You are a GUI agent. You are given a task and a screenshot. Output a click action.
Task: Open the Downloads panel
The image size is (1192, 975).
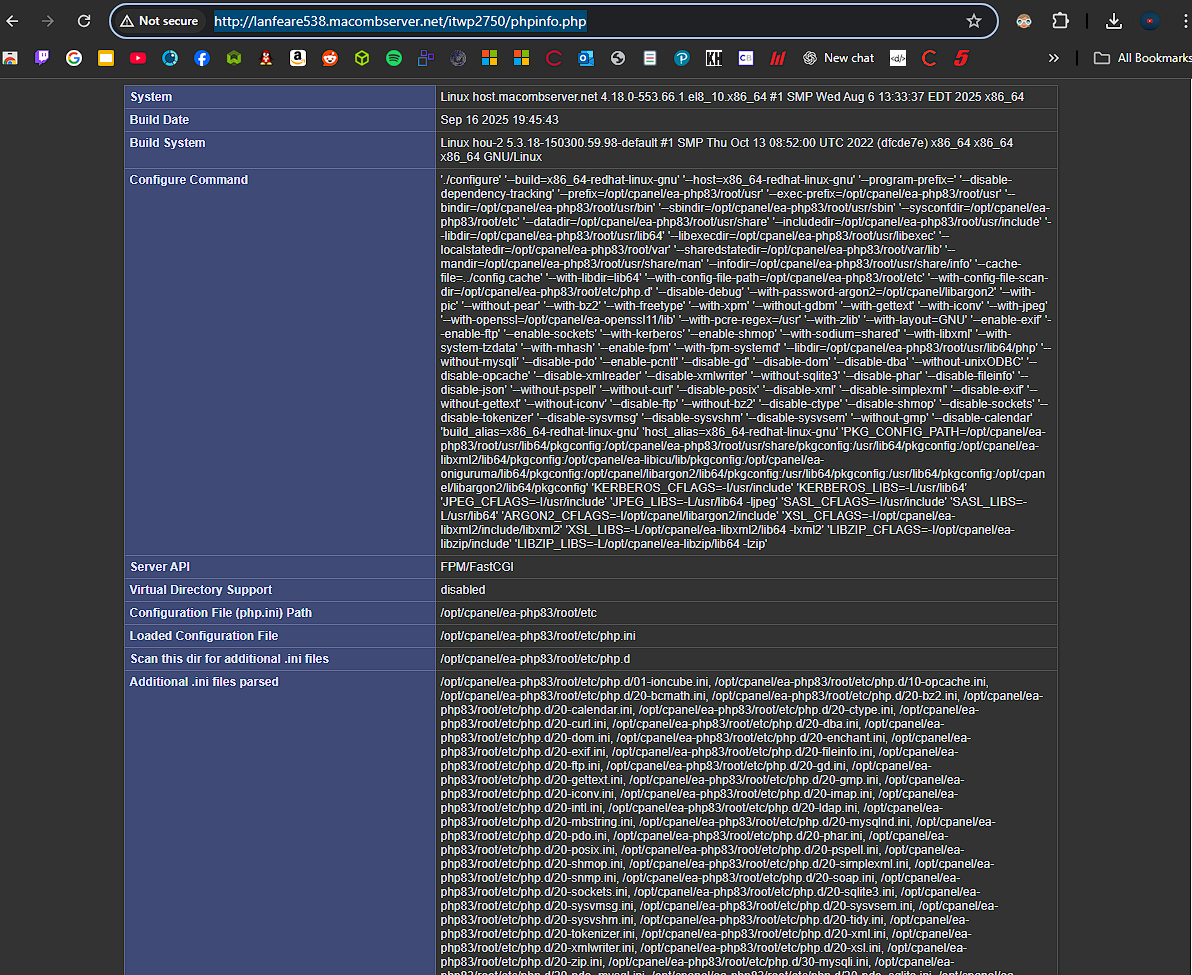click(1114, 21)
